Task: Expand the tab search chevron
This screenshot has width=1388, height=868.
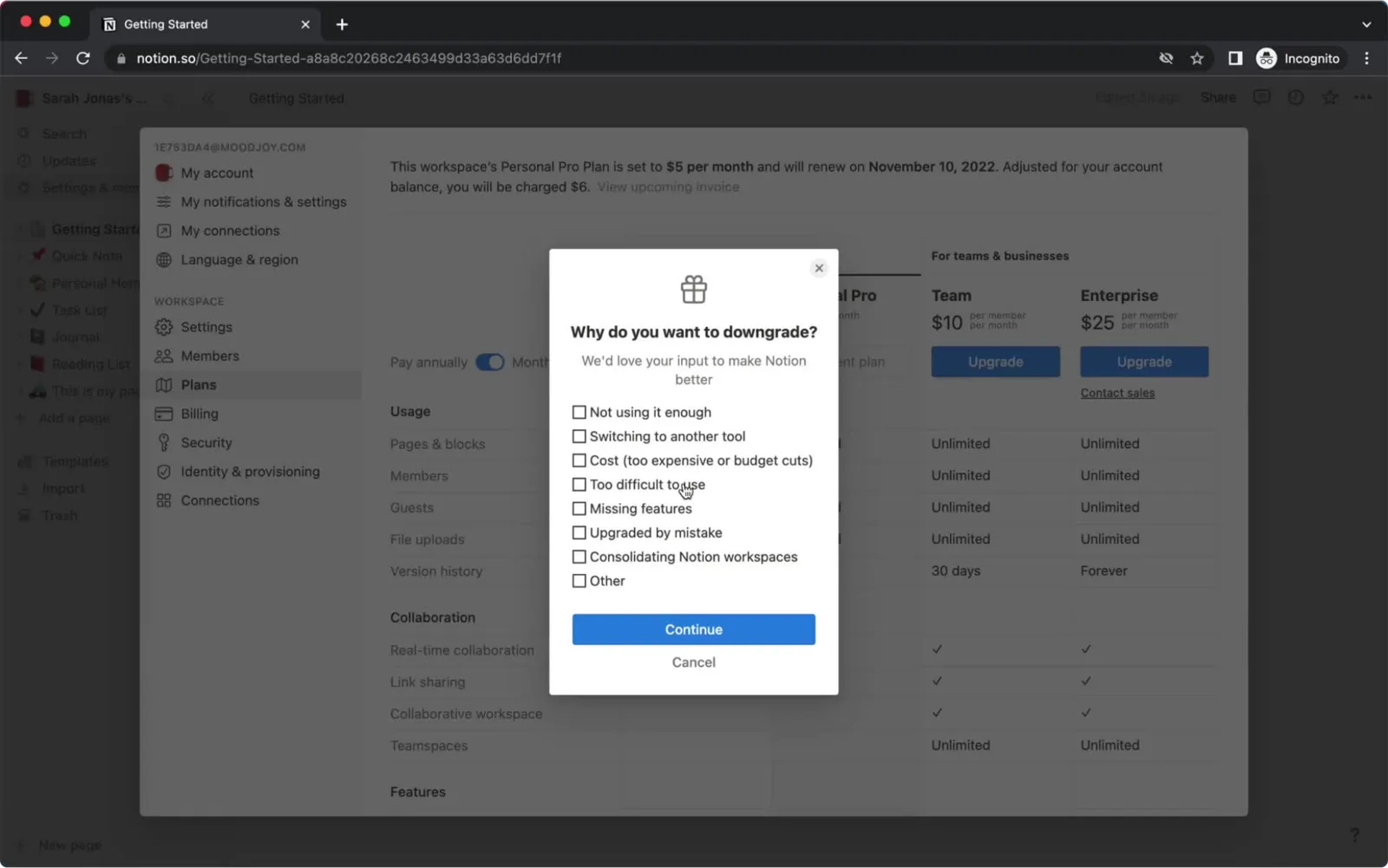Action: coord(1366,24)
